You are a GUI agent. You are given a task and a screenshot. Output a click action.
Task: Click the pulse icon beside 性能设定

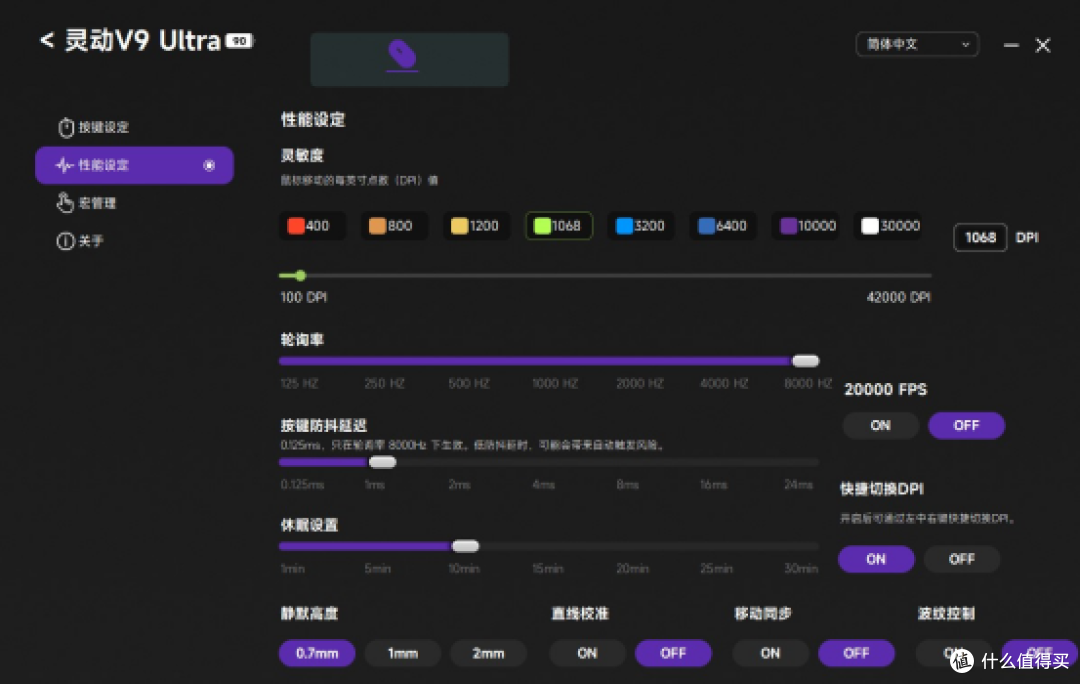tap(64, 165)
